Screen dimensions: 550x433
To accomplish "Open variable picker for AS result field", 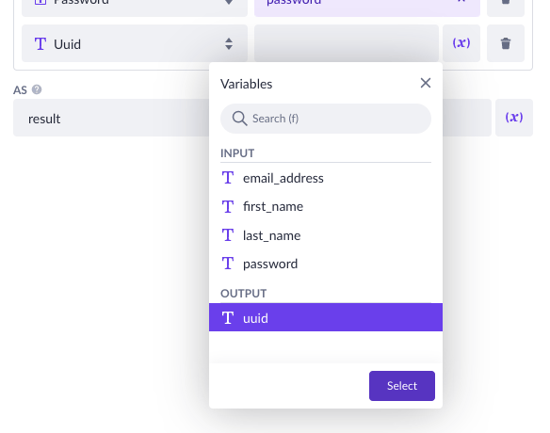I will (x=514, y=118).
